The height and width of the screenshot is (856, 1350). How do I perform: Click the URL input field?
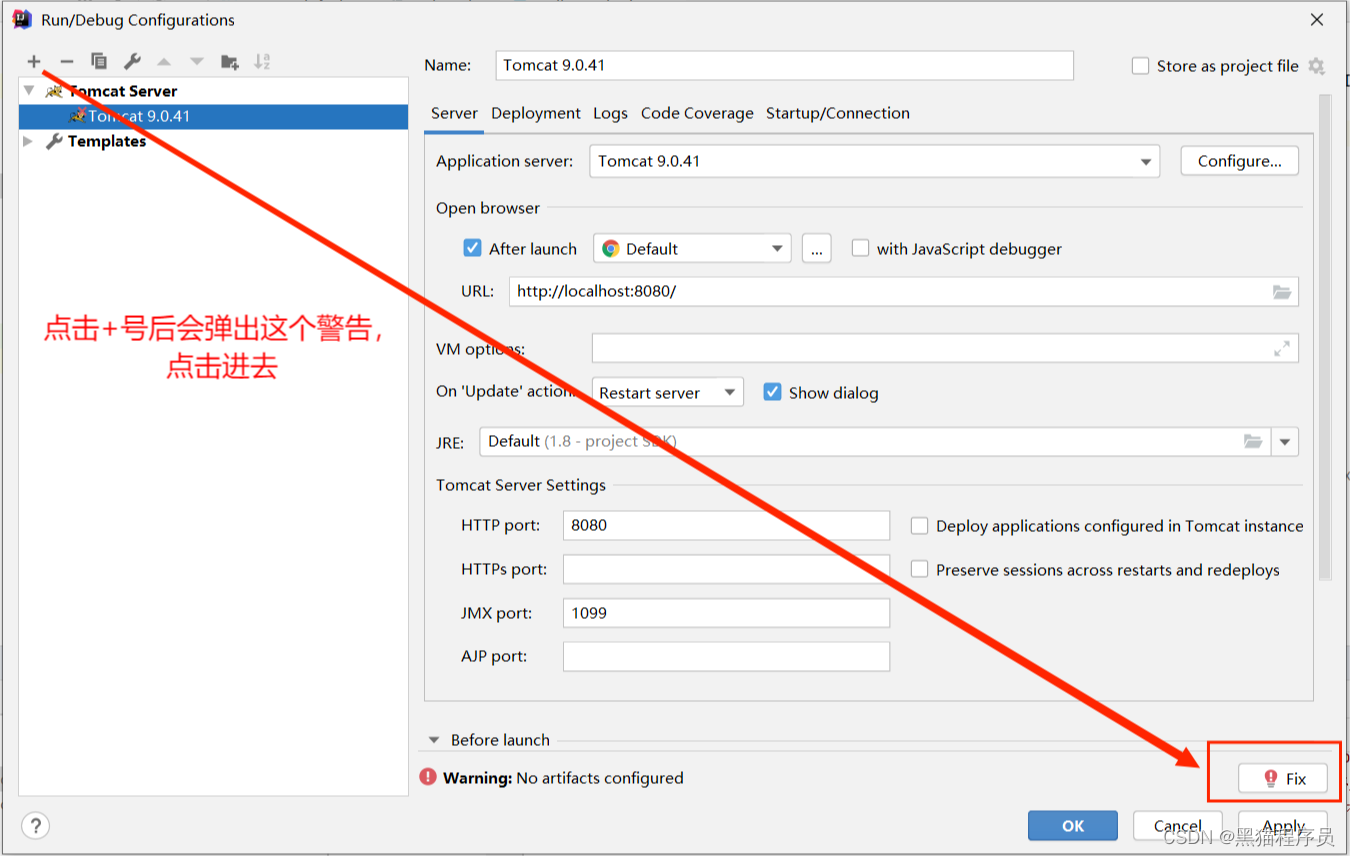point(904,291)
